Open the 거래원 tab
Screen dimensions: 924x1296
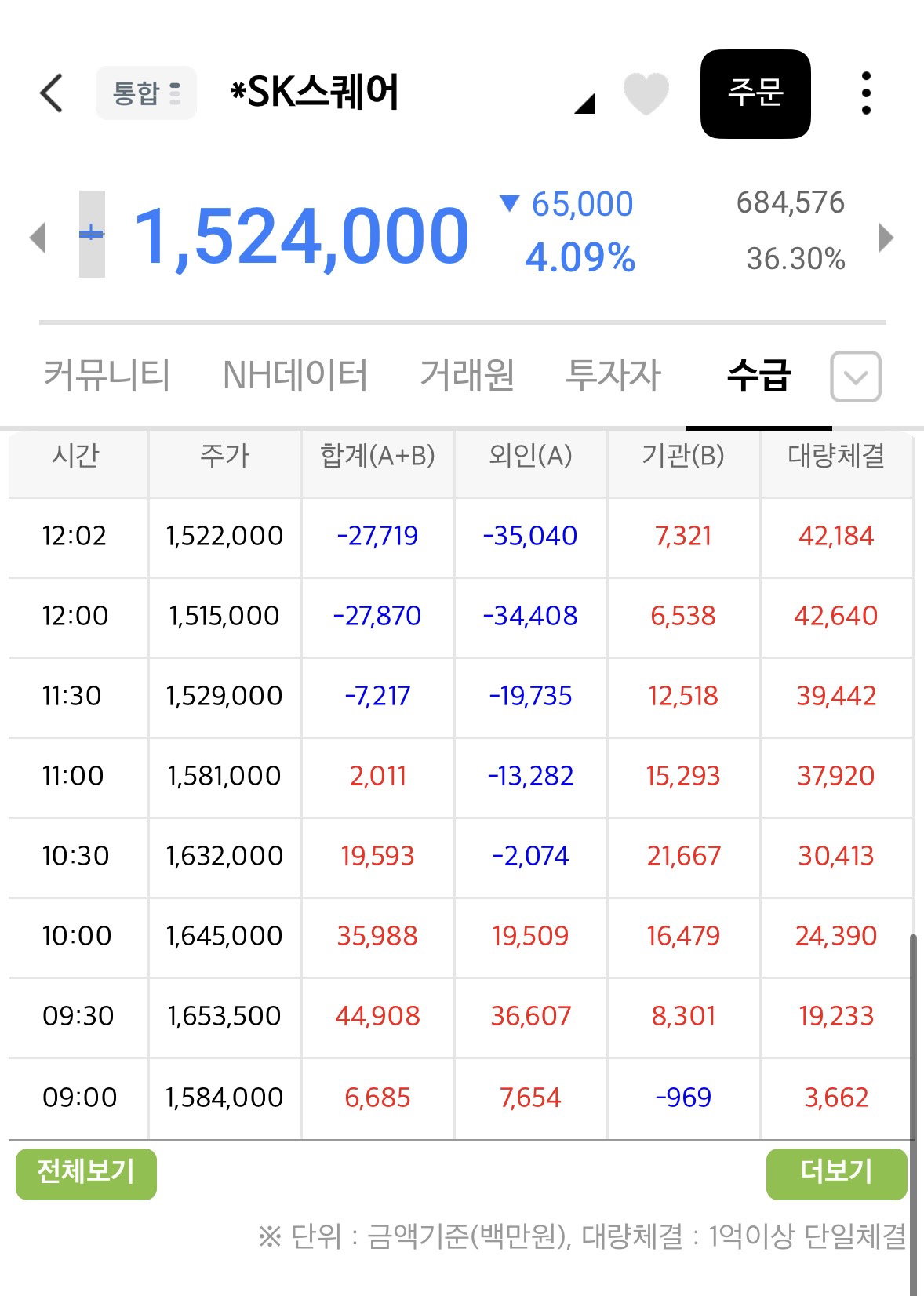pyautogui.click(x=467, y=374)
